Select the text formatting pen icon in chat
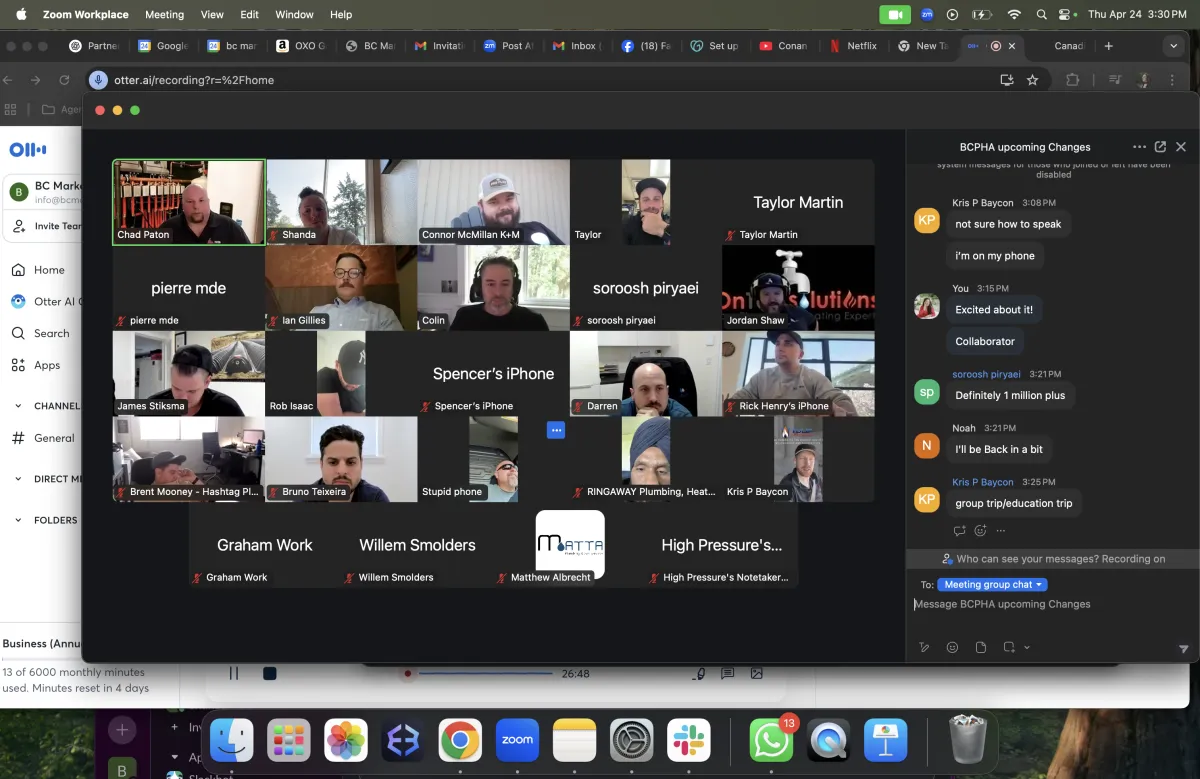This screenshot has width=1200, height=779. point(923,647)
